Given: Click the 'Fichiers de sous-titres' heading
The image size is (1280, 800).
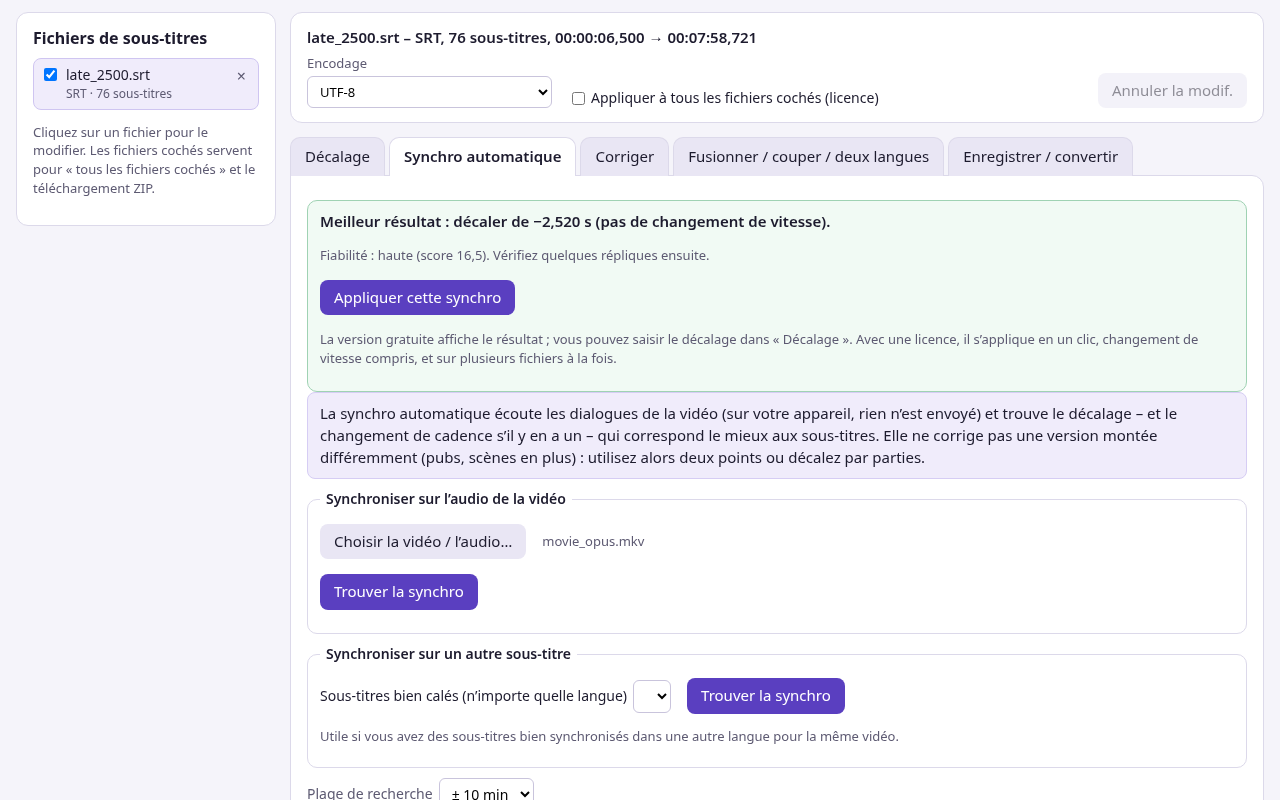Looking at the screenshot, I should tap(120, 39).
